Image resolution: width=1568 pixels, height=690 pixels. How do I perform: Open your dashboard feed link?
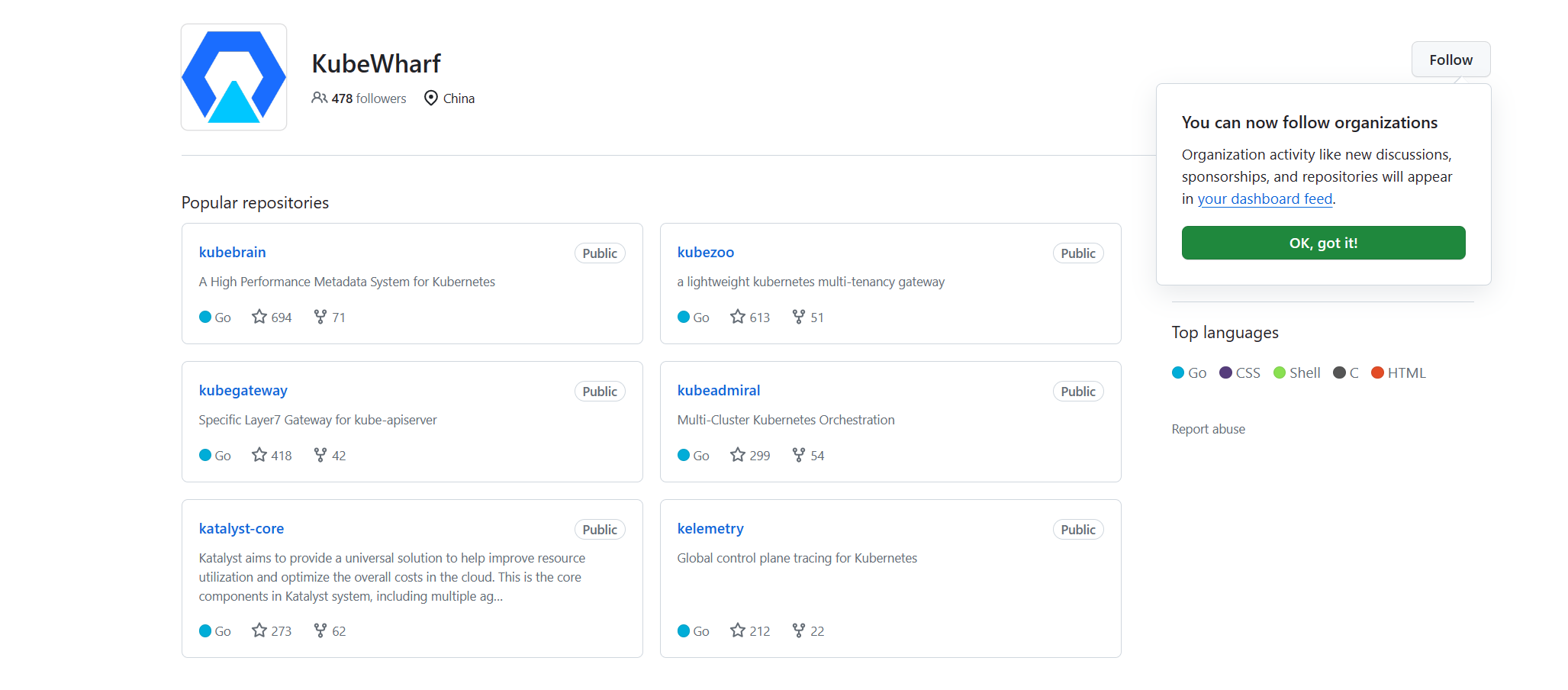click(x=1264, y=199)
